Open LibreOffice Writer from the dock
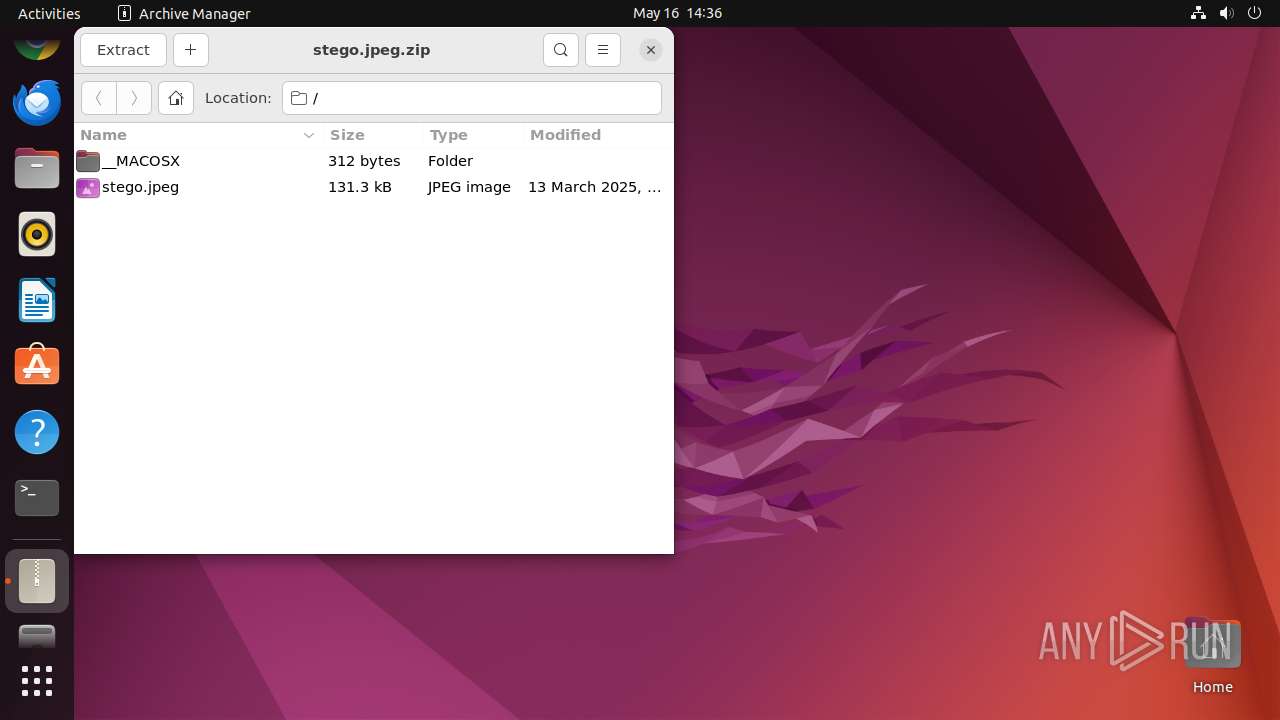This screenshot has width=1280, height=720. point(37,300)
